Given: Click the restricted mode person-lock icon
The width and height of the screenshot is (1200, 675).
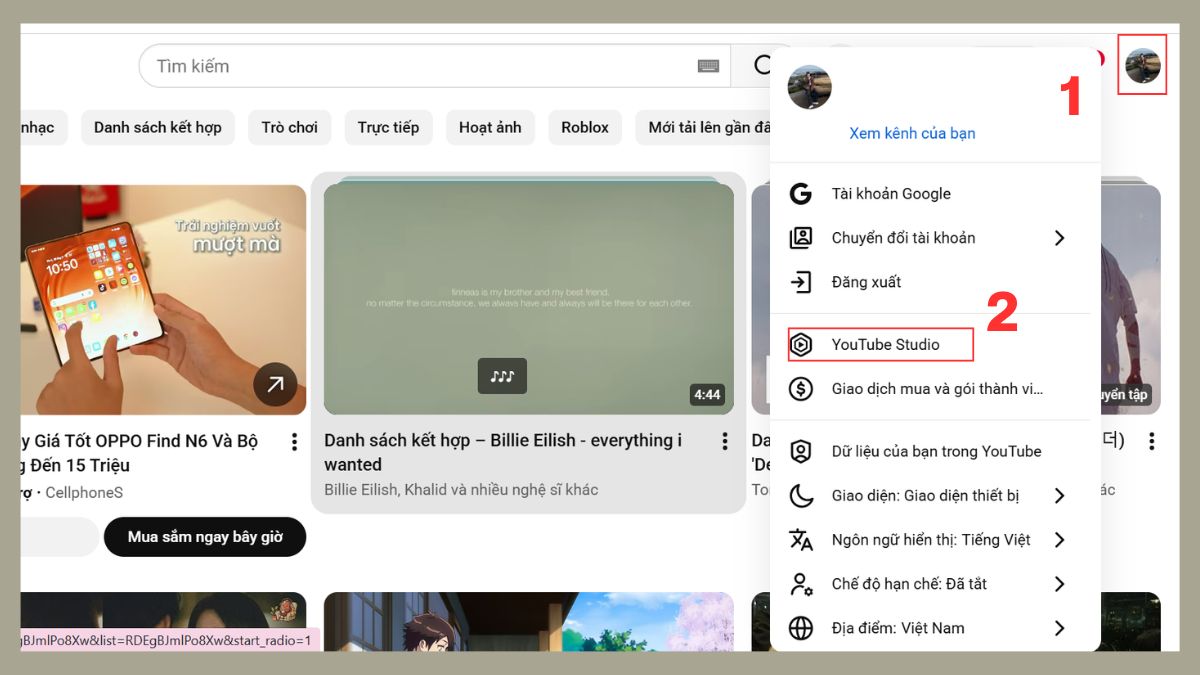Looking at the screenshot, I should (x=800, y=584).
